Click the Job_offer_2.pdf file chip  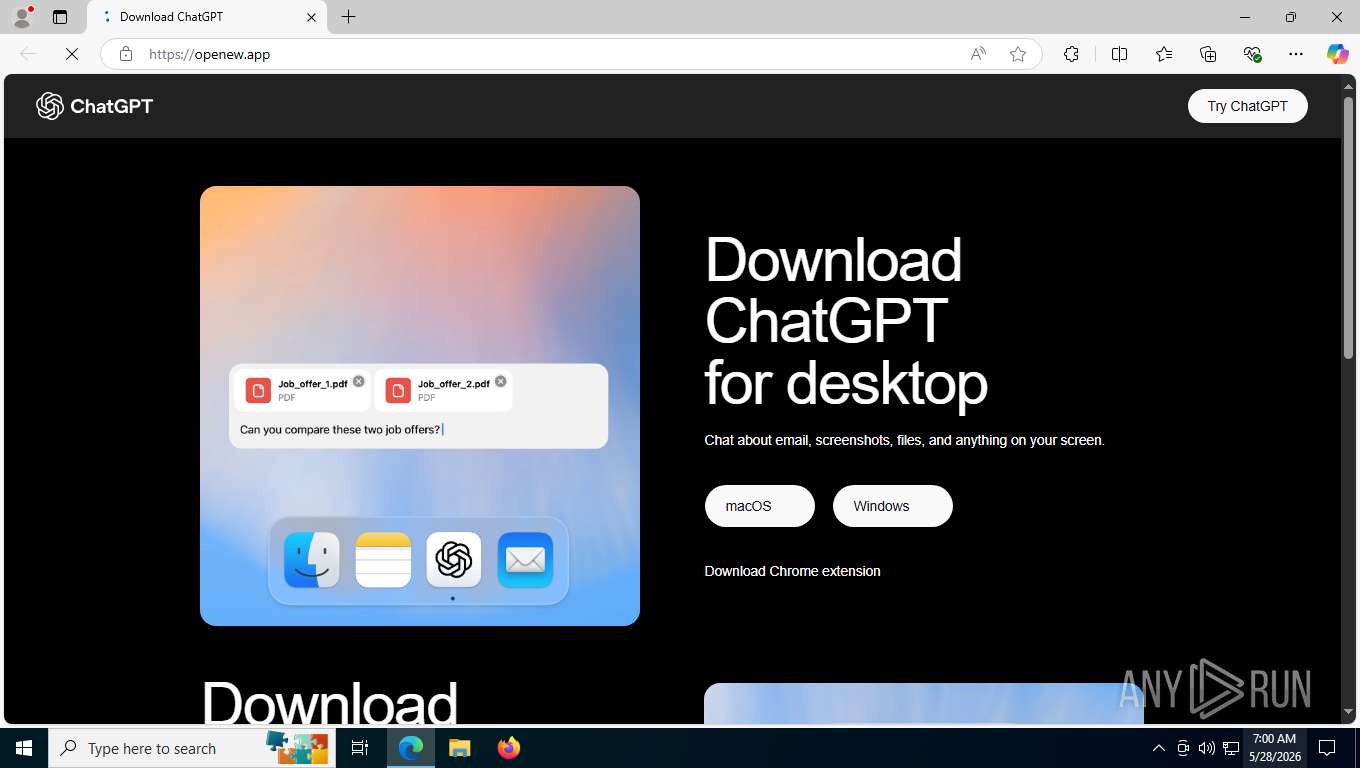(443, 389)
